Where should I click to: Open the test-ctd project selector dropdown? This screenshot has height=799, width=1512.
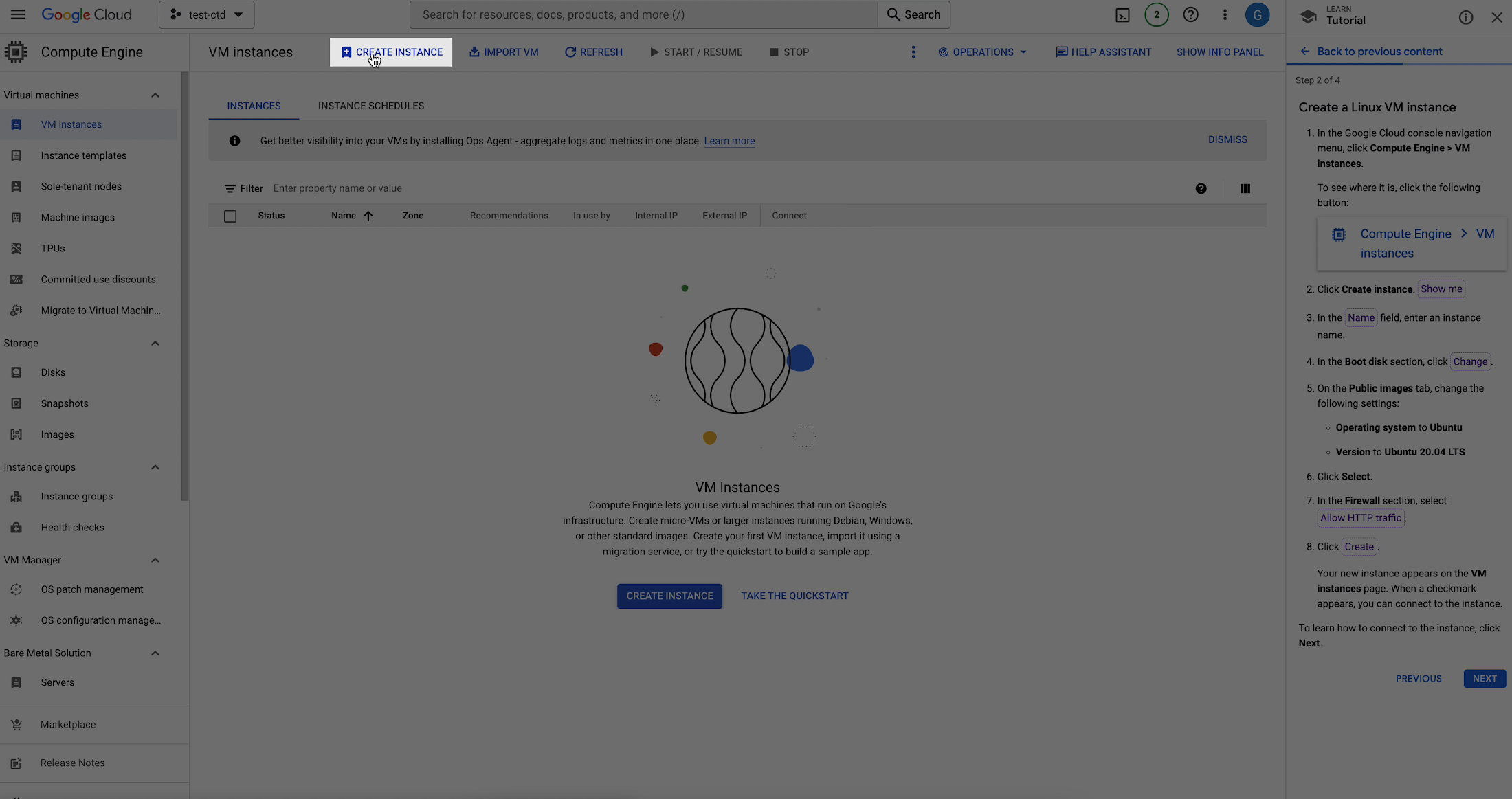[207, 14]
